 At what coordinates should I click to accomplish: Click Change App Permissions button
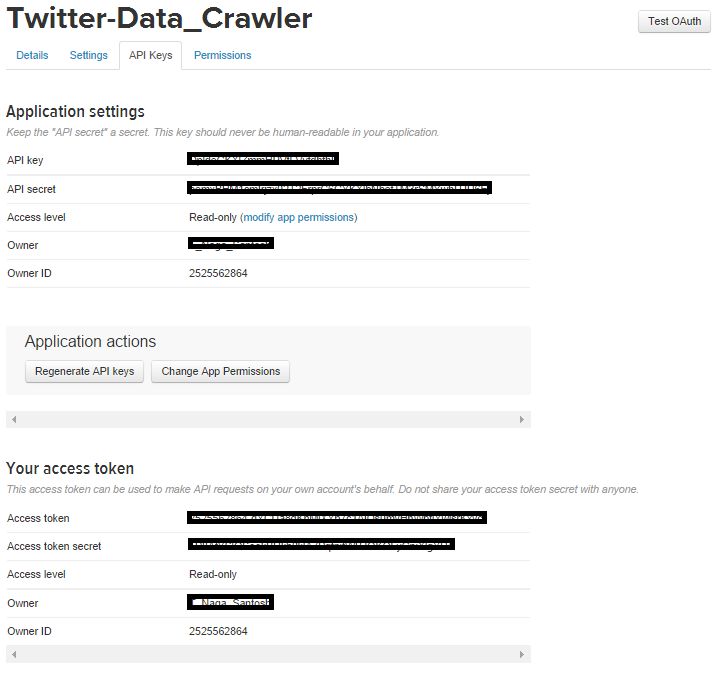click(220, 371)
